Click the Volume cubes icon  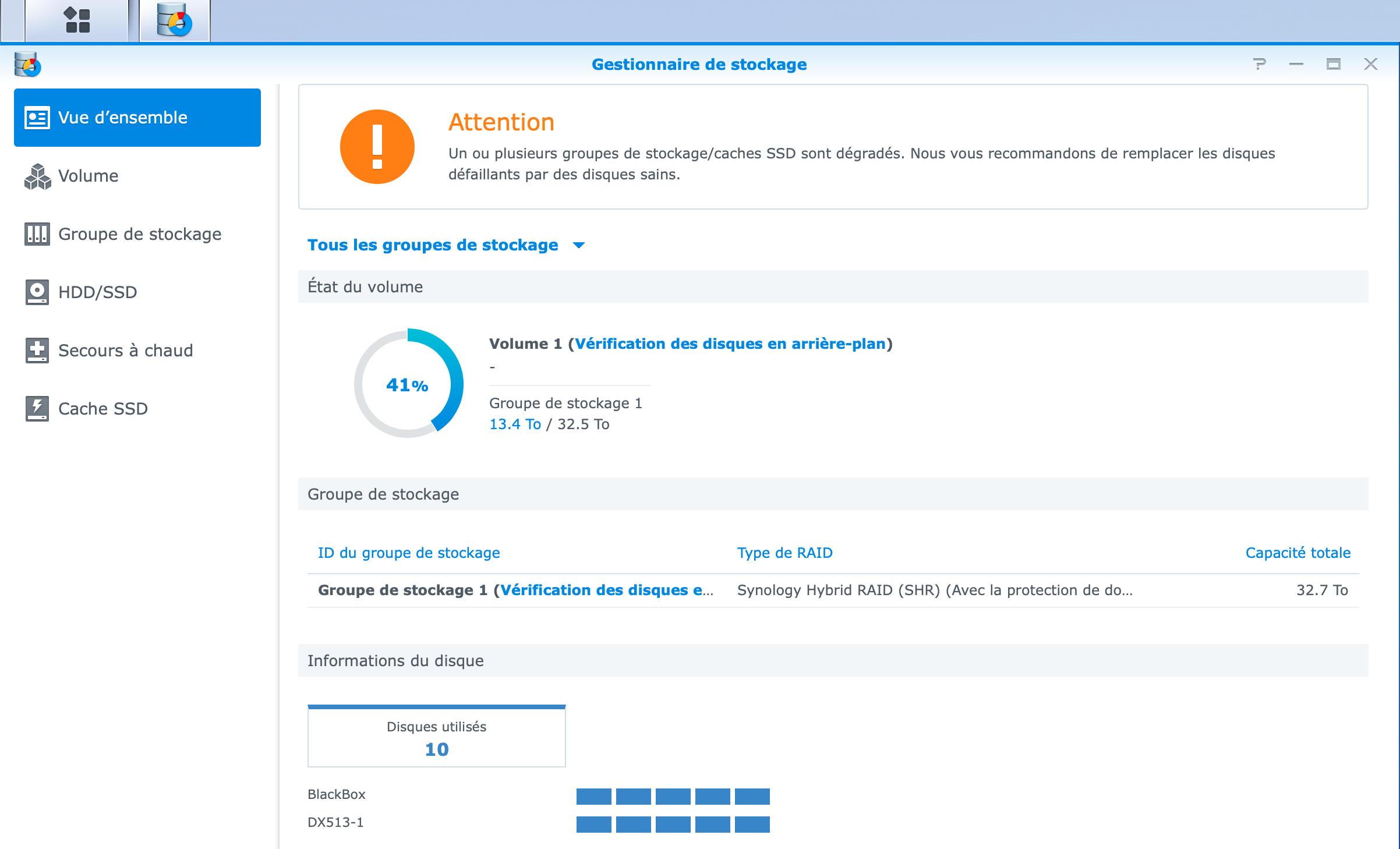(37, 176)
